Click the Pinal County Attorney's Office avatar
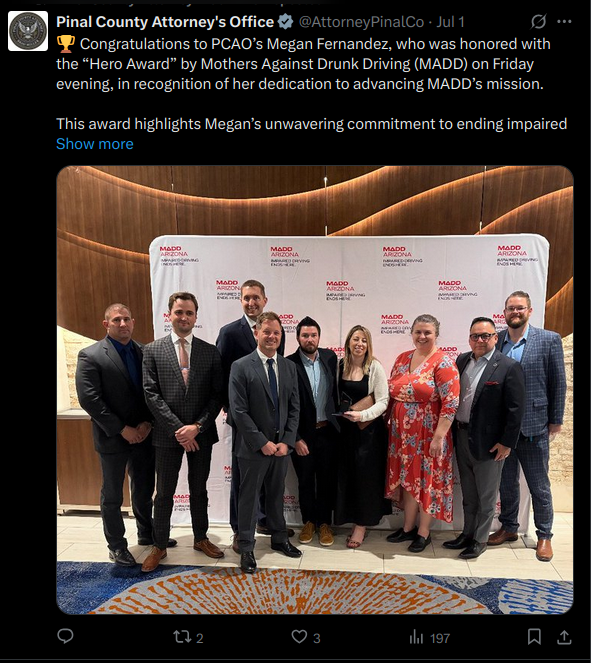 coord(28,31)
